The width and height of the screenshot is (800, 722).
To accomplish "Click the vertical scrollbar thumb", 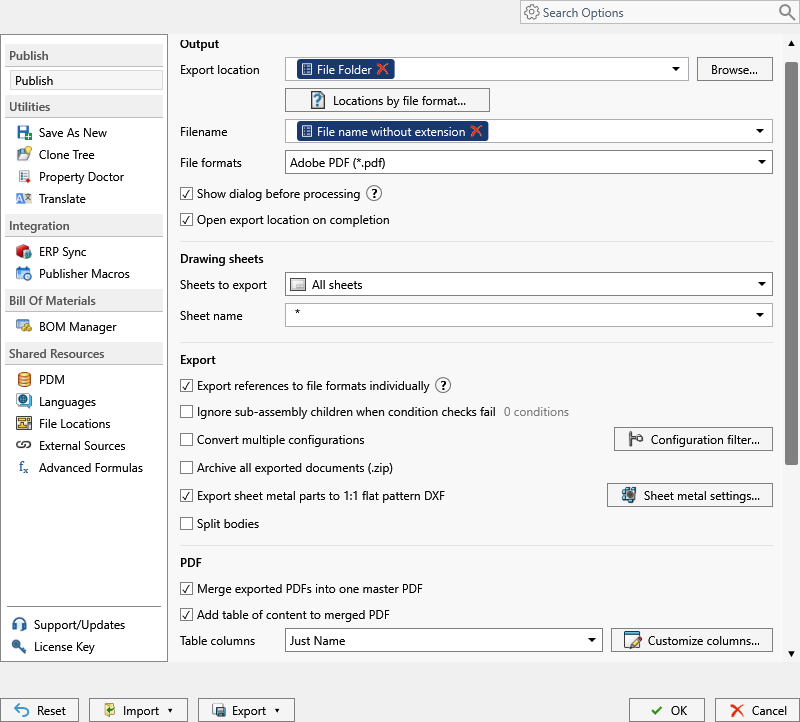I will [x=791, y=263].
